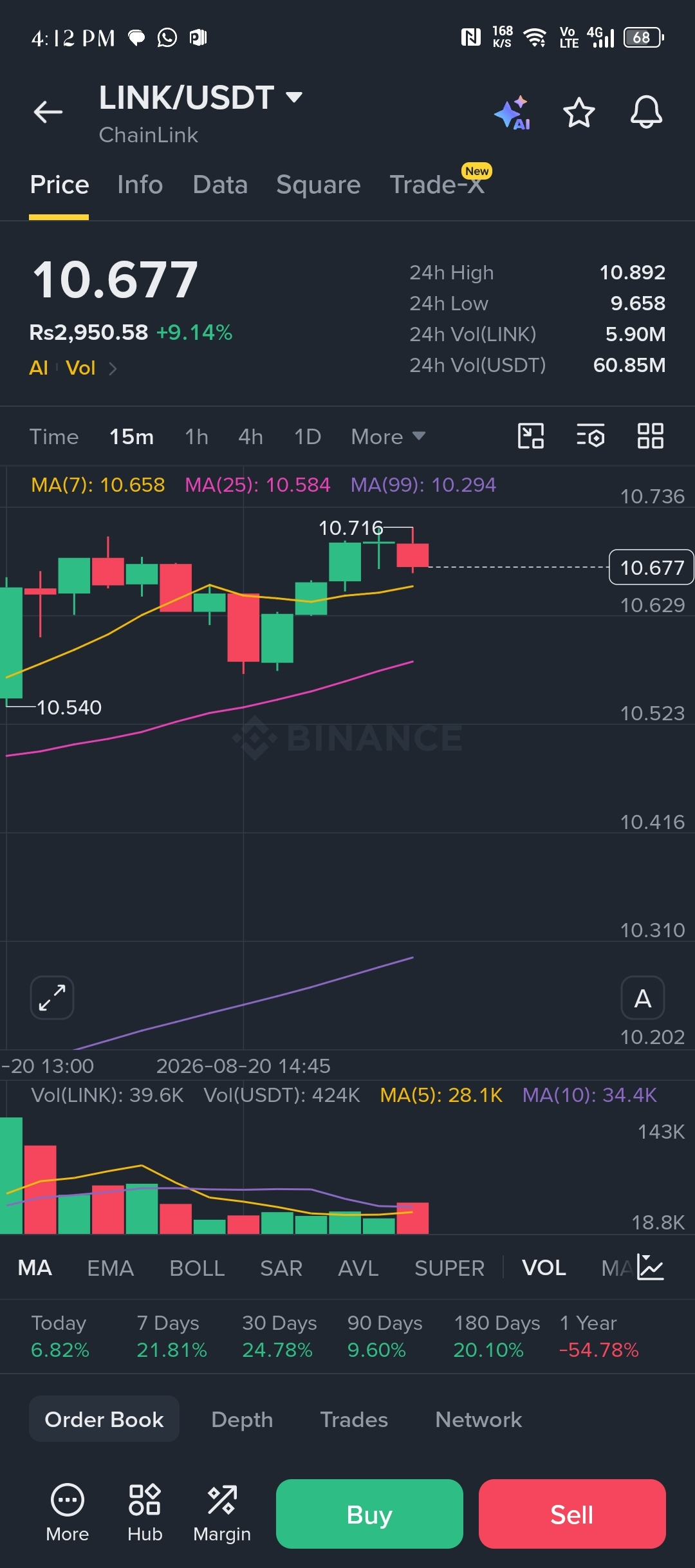Open the AI assistant sparkle icon
This screenshot has width=695, height=1568.
coord(513,113)
